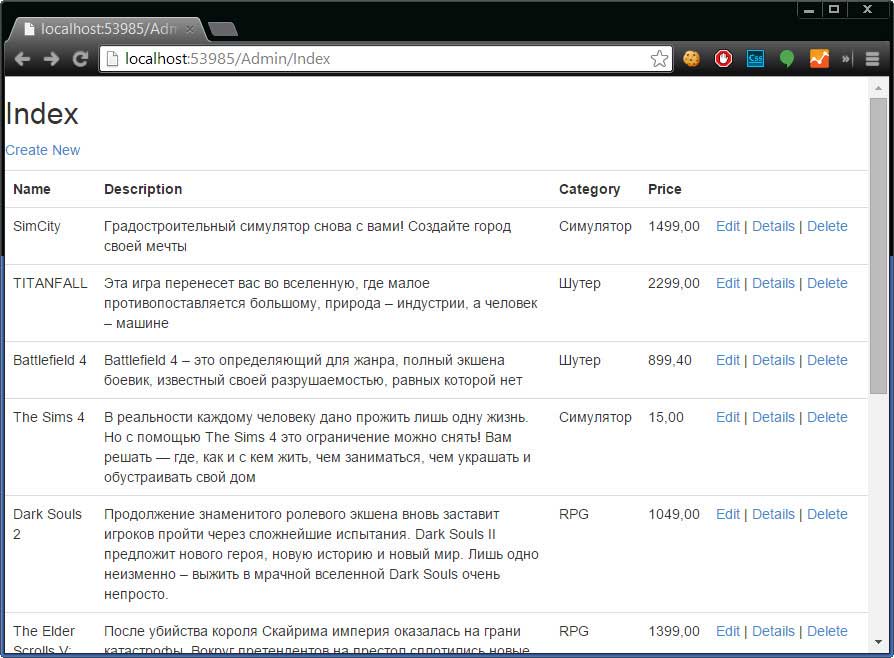Click the Description column header

pos(143,189)
